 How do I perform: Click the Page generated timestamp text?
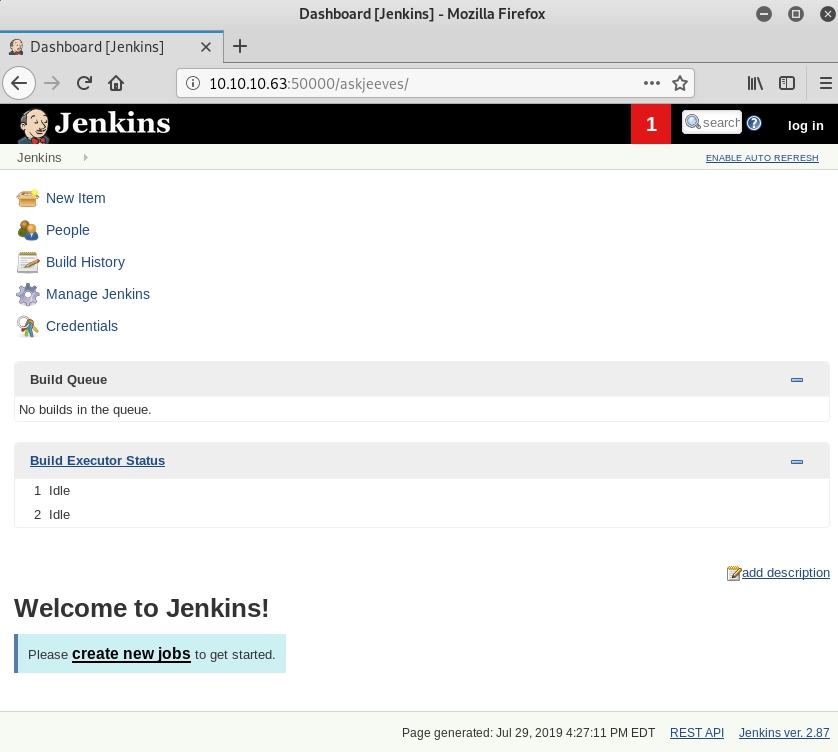[528, 733]
